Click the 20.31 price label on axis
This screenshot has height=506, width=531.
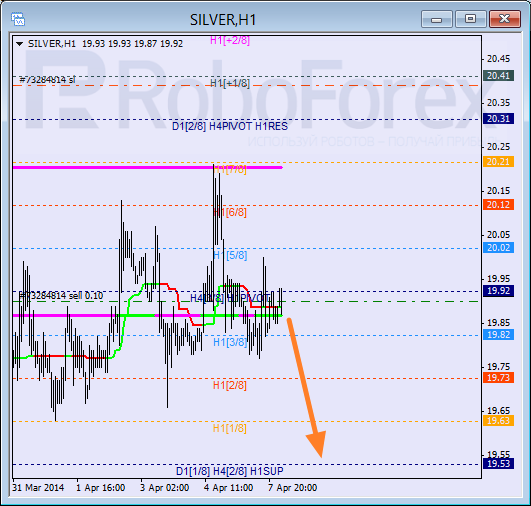click(x=498, y=119)
